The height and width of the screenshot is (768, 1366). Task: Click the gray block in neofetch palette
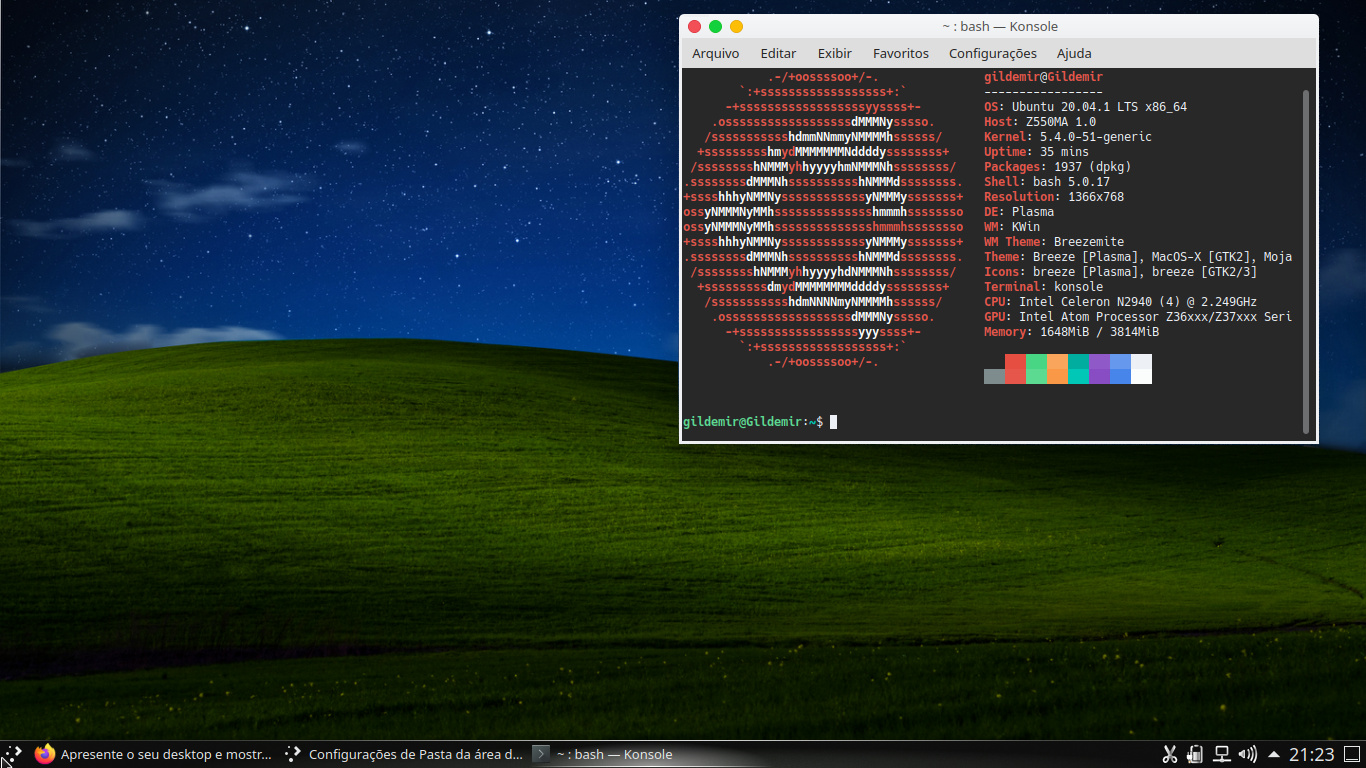point(994,376)
